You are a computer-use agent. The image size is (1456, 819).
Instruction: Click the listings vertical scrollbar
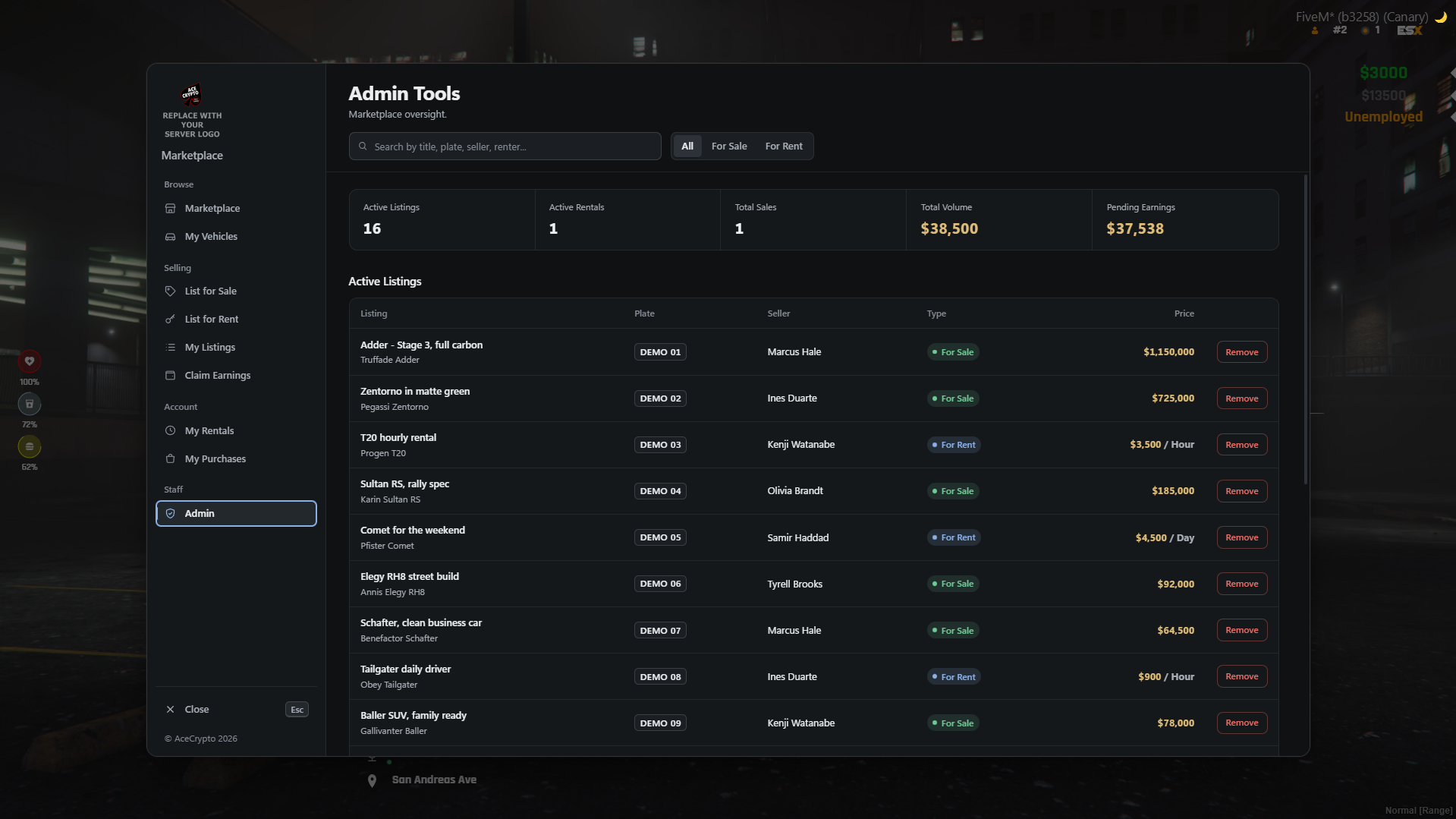pos(1305,329)
